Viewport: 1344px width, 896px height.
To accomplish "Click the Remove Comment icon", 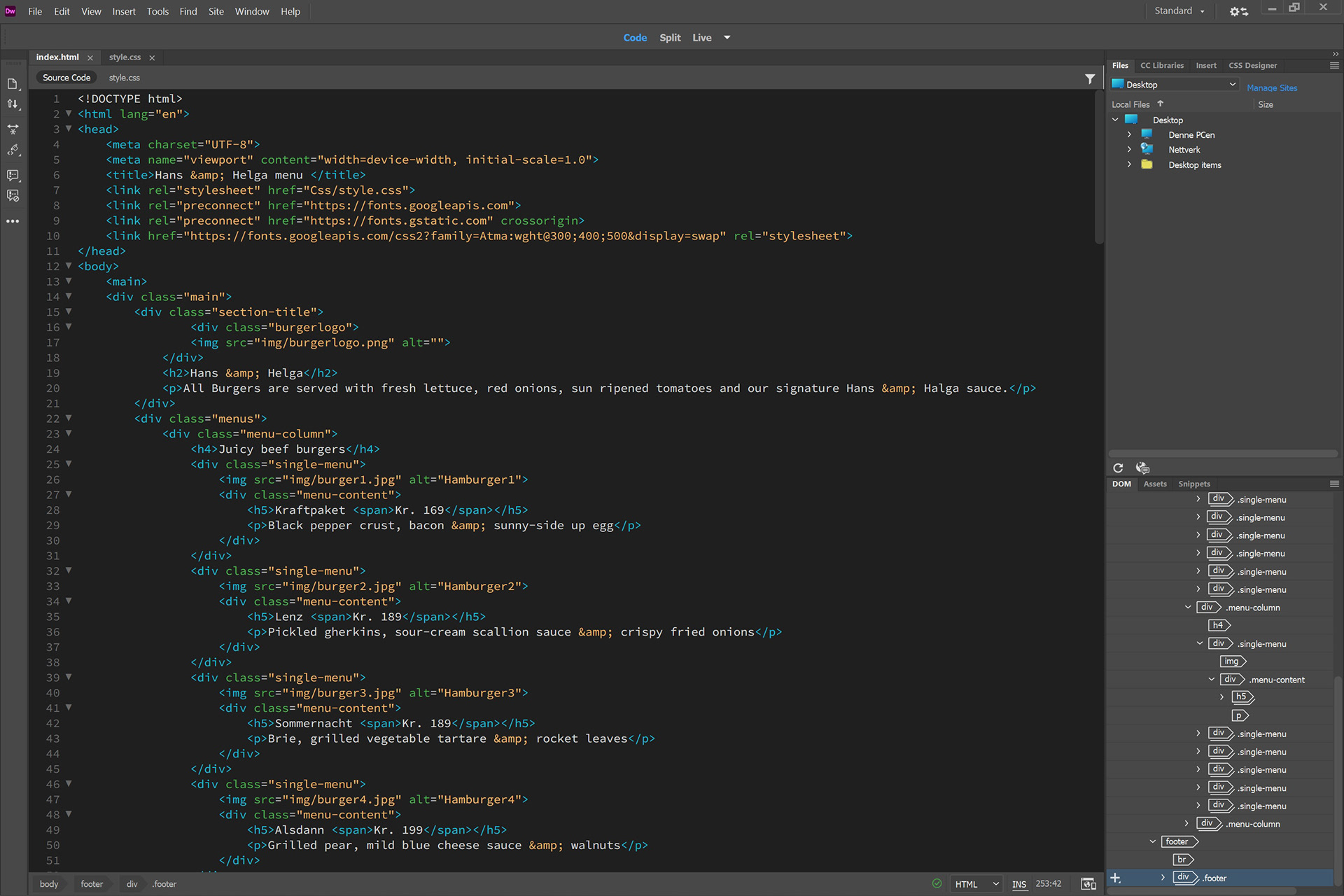I will (13, 196).
